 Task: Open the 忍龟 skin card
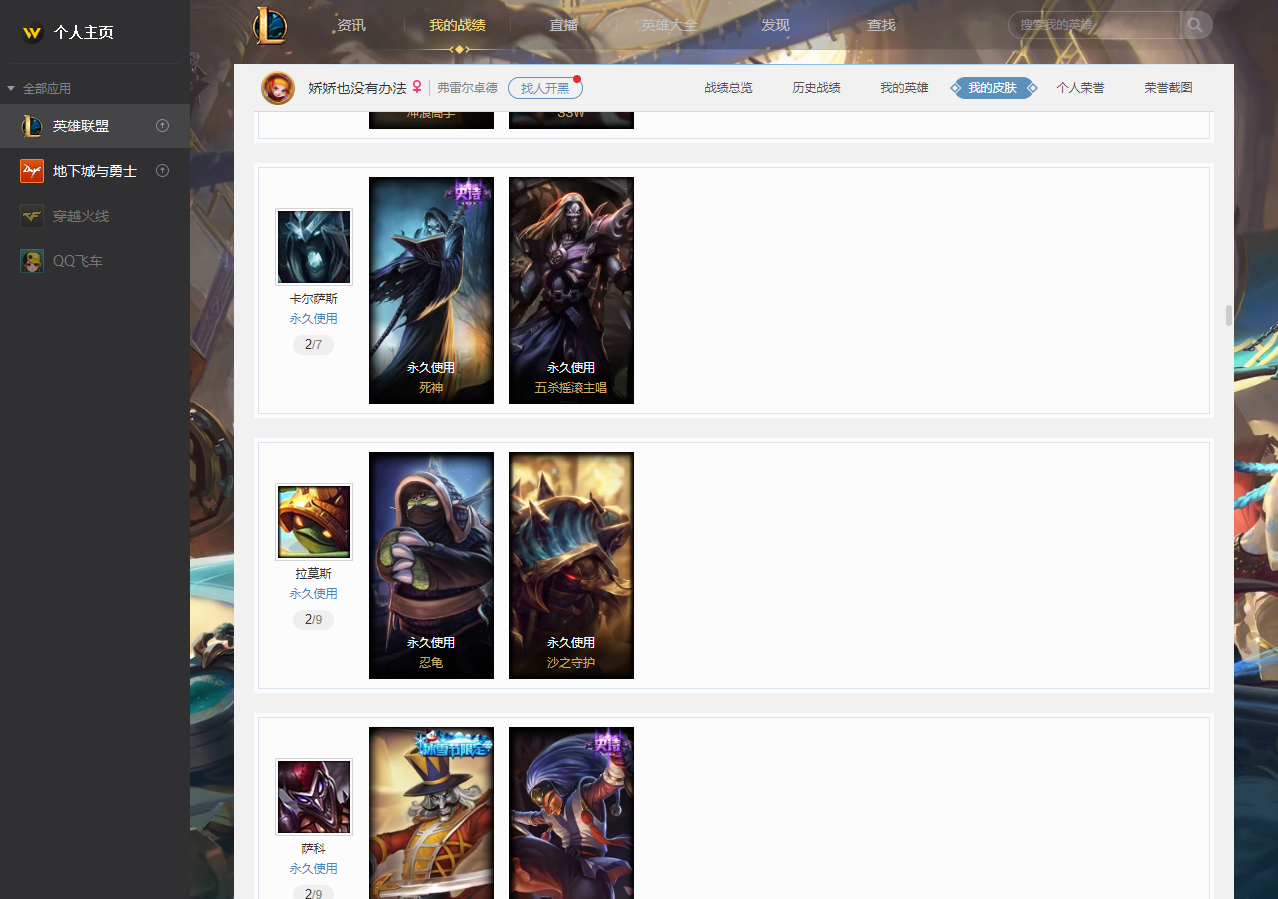431,565
